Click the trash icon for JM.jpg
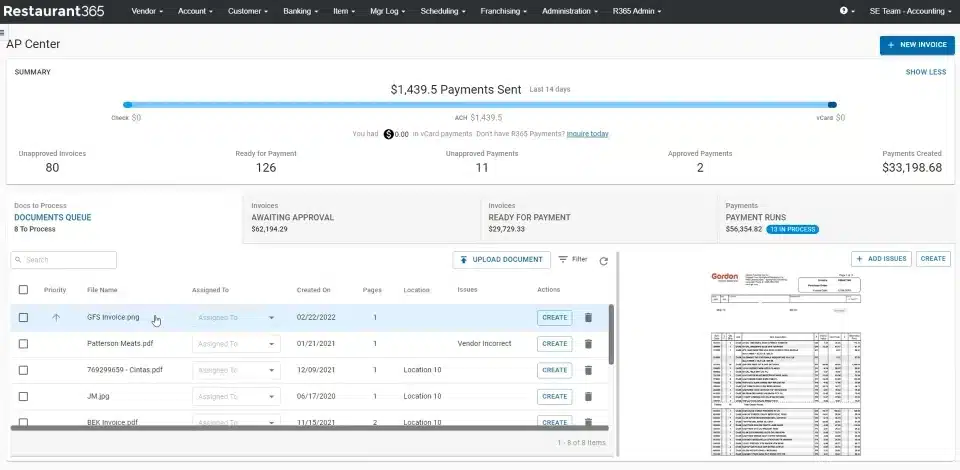The height and width of the screenshot is (470, 960). (x=588, y=396)
